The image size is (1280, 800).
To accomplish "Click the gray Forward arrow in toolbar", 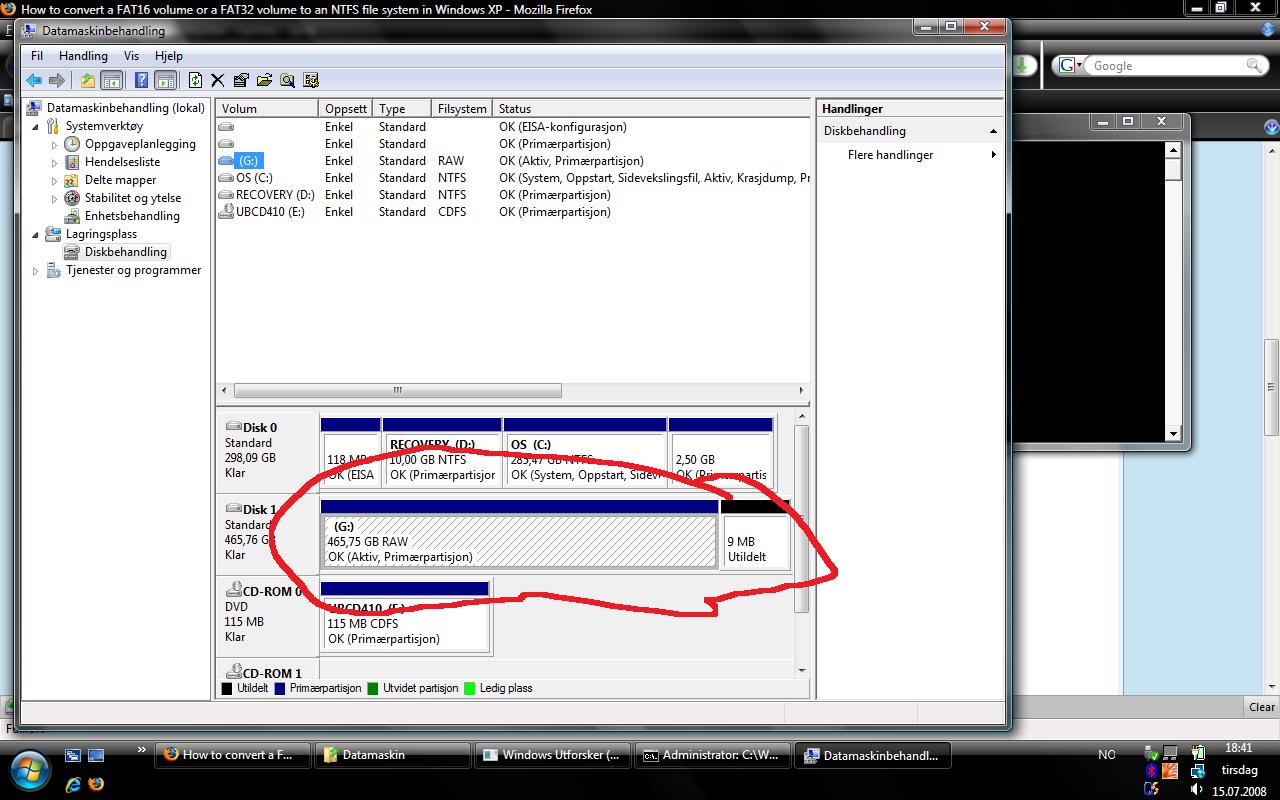I will (57, 80).
